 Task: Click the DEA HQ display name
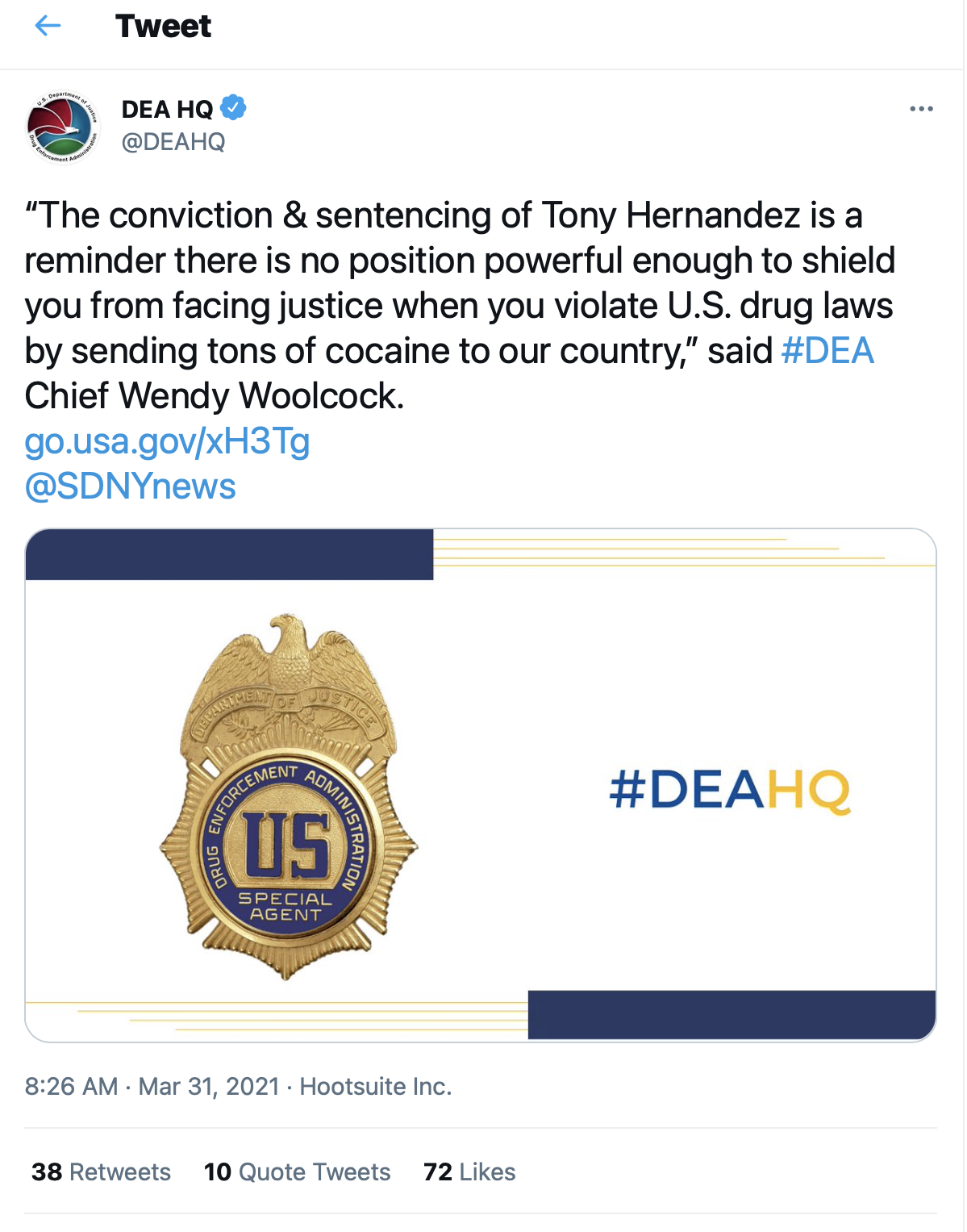click(167, 109)
